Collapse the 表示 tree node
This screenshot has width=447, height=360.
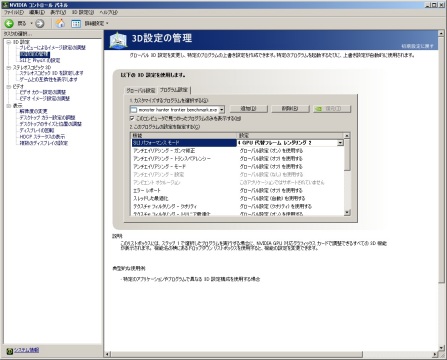[x=9, y=106]
